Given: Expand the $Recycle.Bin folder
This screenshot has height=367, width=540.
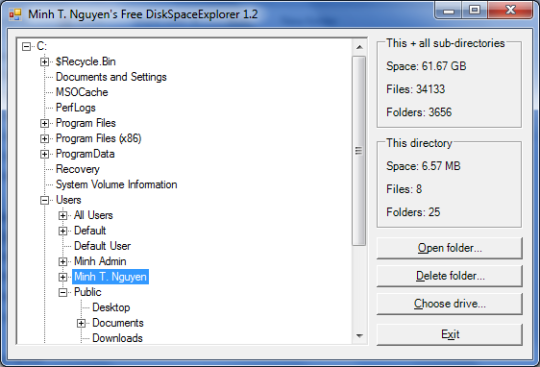Looking at the screenshot, I should pyautogui.click(x=44, y=62).
